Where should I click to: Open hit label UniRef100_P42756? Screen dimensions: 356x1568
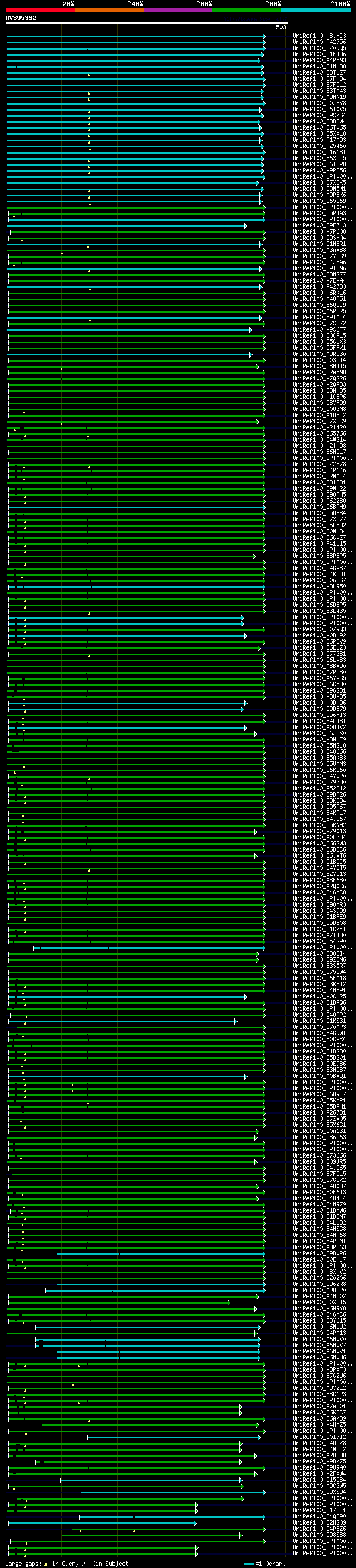tap(319, 42)
